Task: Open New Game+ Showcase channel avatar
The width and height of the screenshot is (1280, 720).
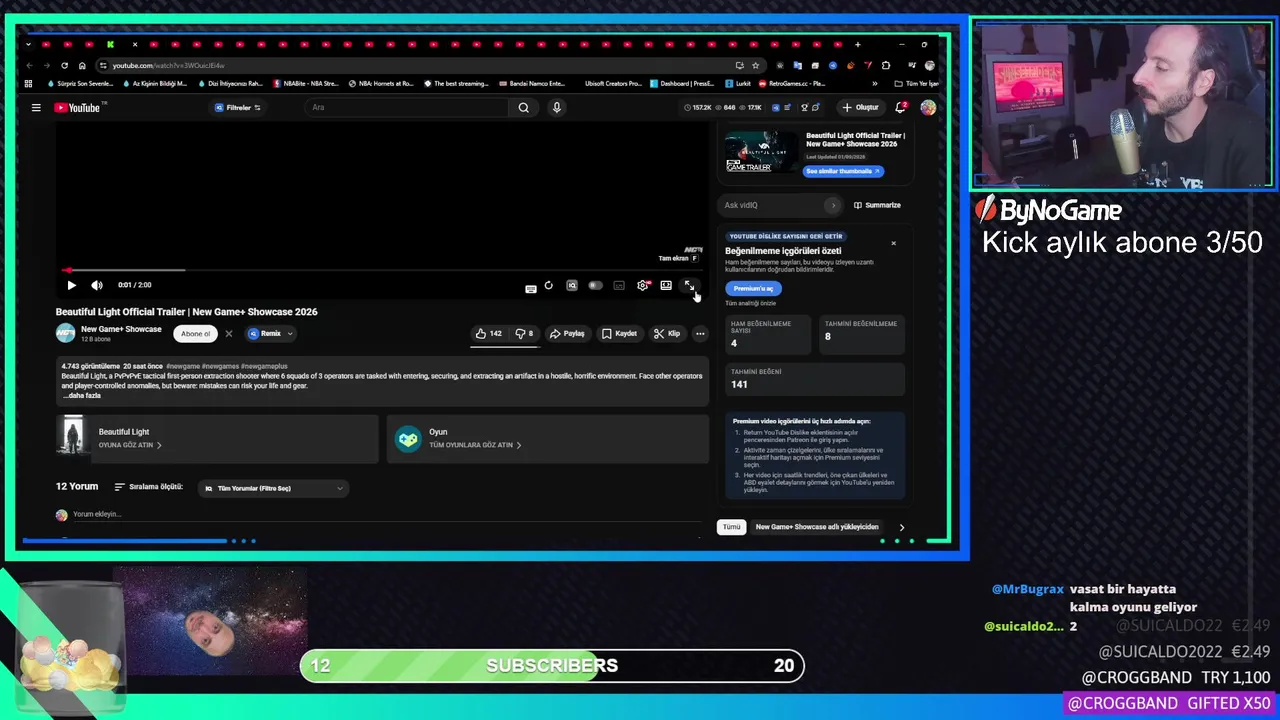Action: point(65,333)
